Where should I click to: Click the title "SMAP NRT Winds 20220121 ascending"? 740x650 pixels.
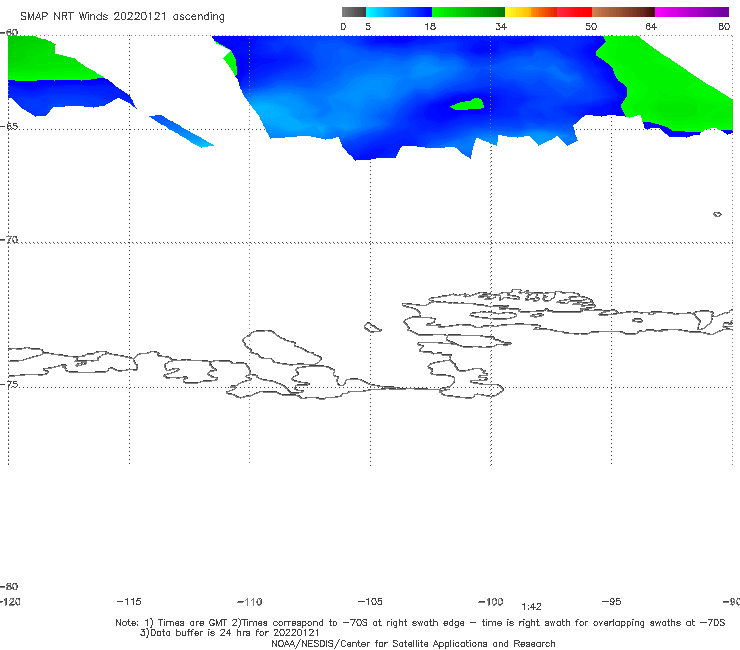click(x=122, y=17)
